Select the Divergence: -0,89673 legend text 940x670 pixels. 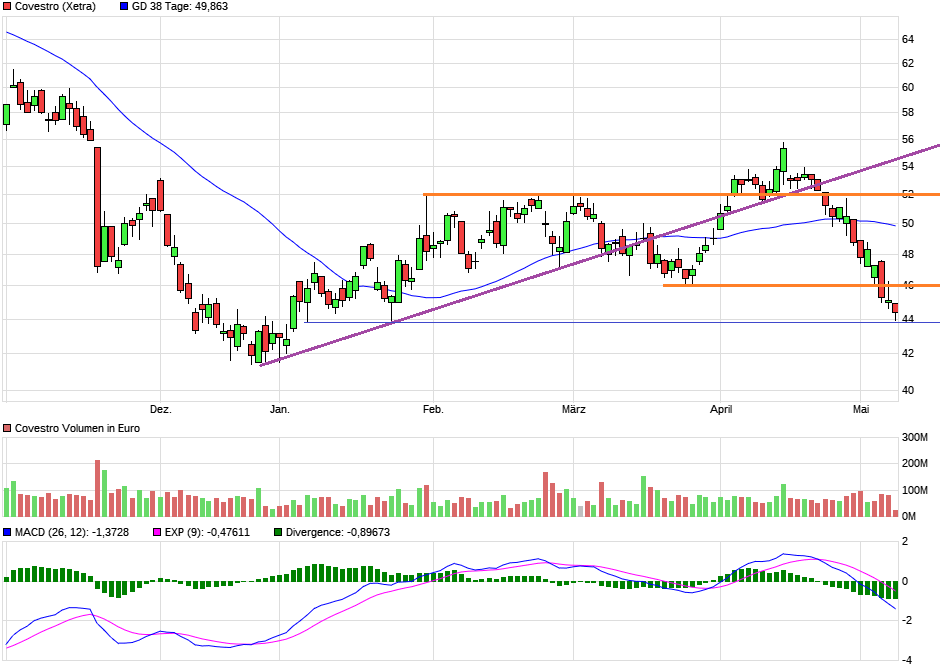[x=338, y=532]
